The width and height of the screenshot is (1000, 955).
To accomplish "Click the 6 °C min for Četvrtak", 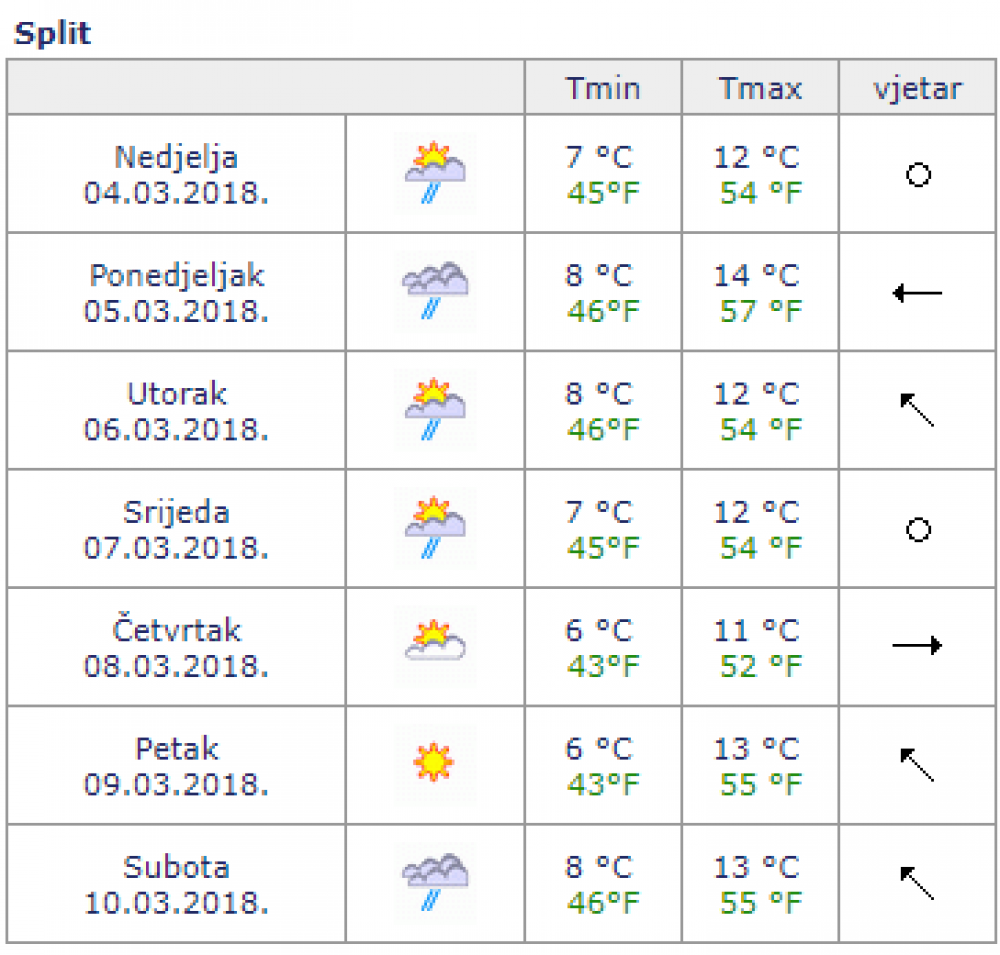I will coord(598,630).
